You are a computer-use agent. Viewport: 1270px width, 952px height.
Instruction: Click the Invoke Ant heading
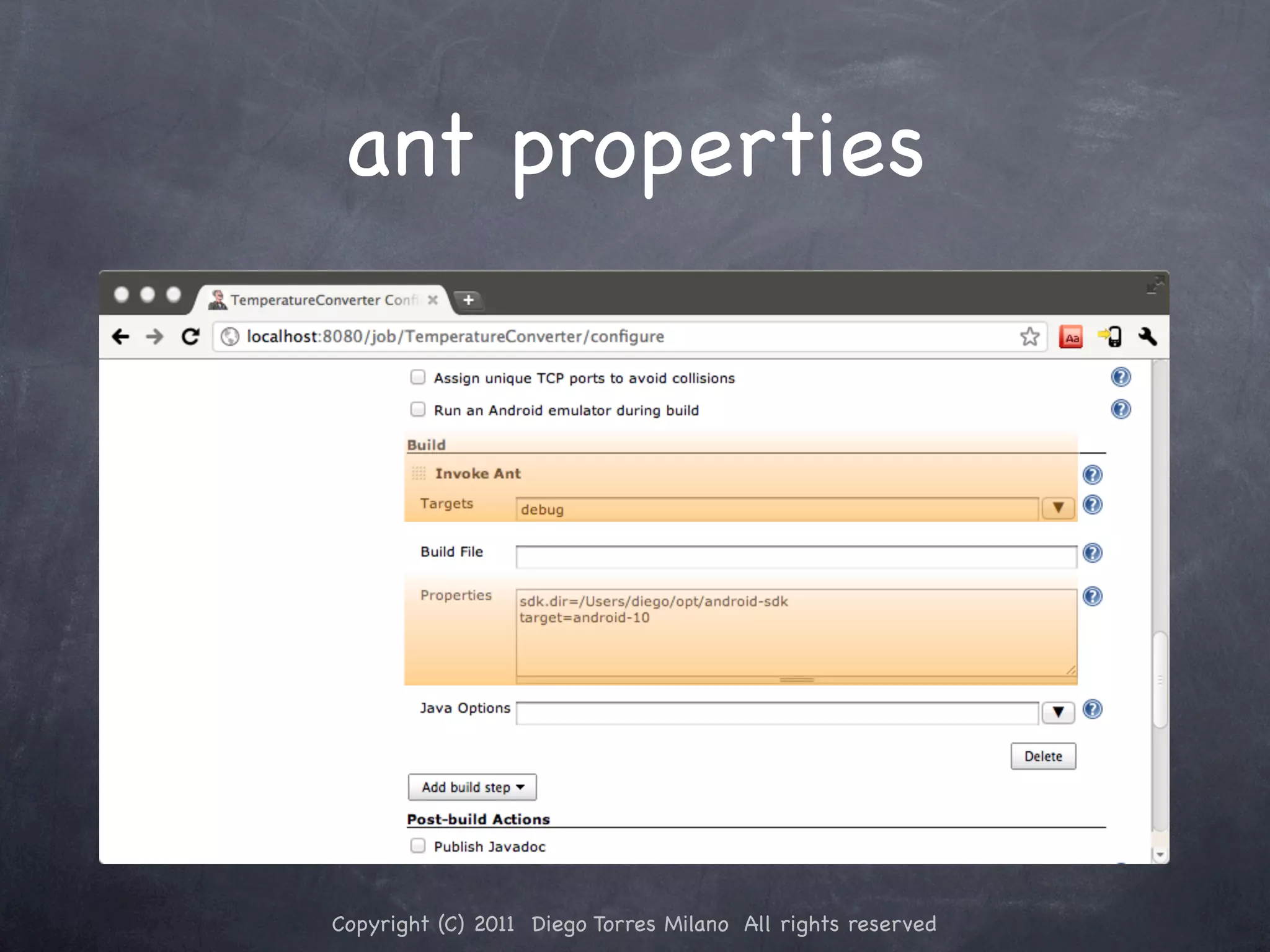(478, 474)
